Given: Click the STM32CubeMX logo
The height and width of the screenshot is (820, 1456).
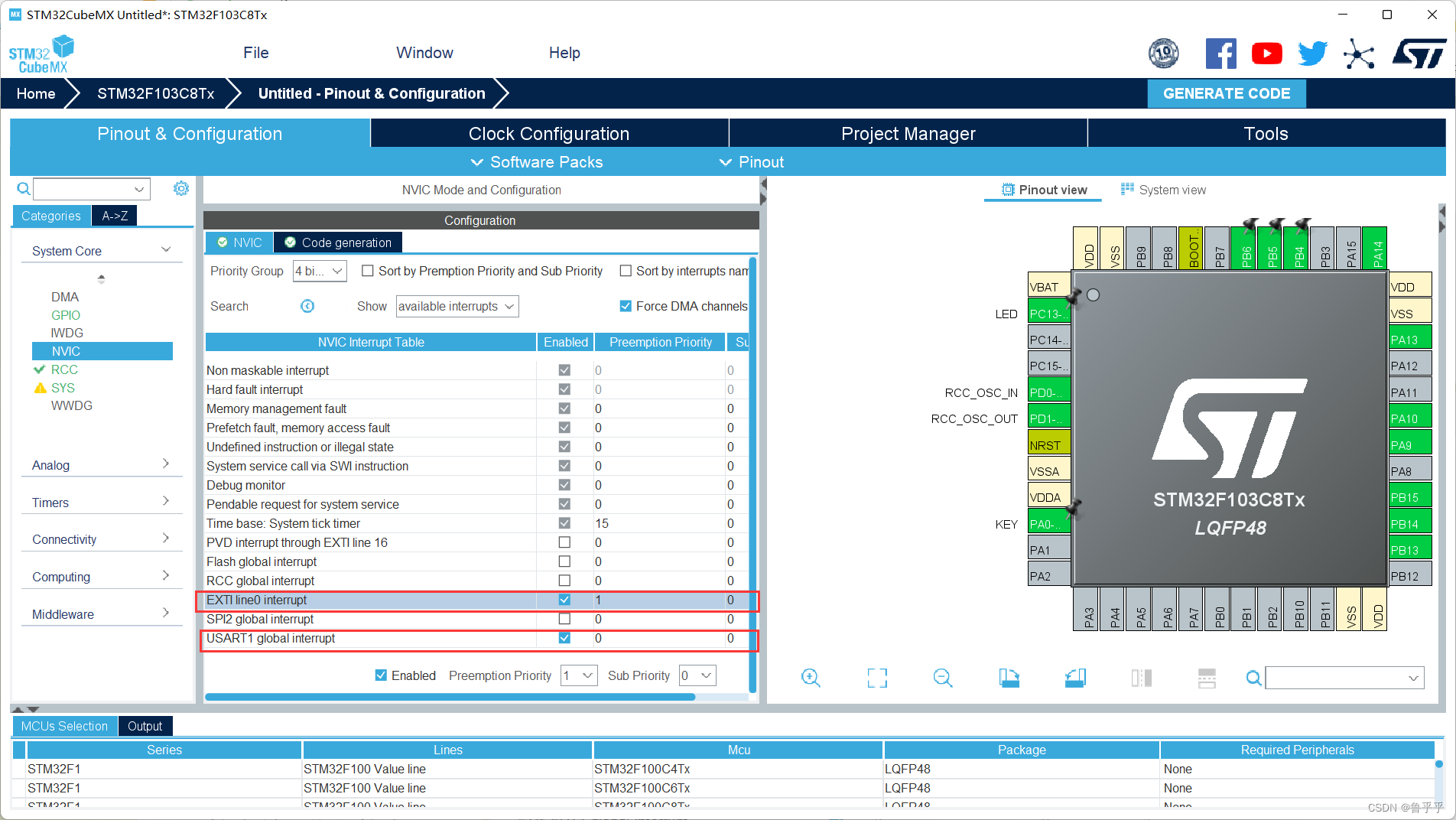Looking at the screenshot, I should pos(41,54).
